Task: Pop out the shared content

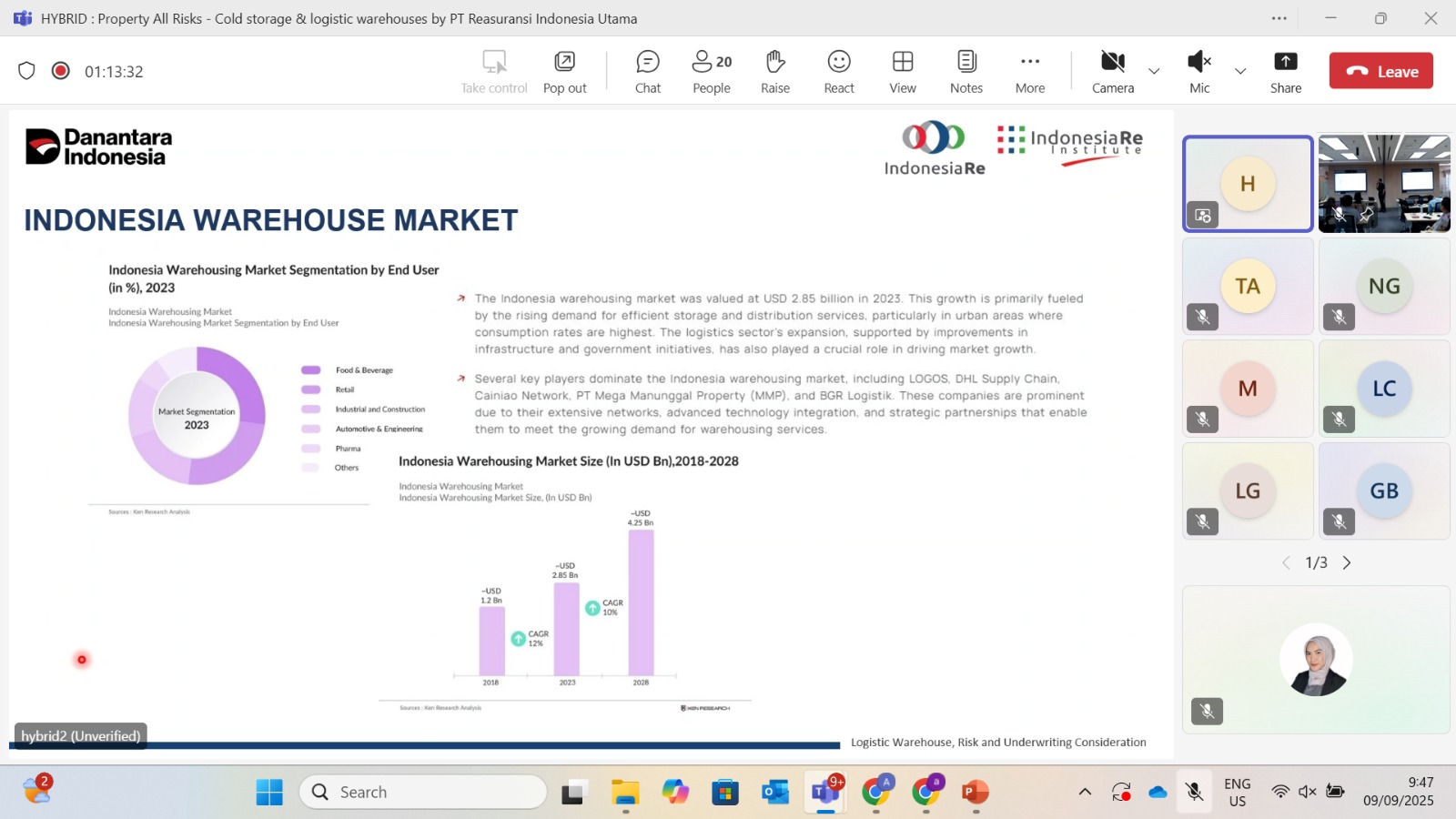Action: point(564,72)
